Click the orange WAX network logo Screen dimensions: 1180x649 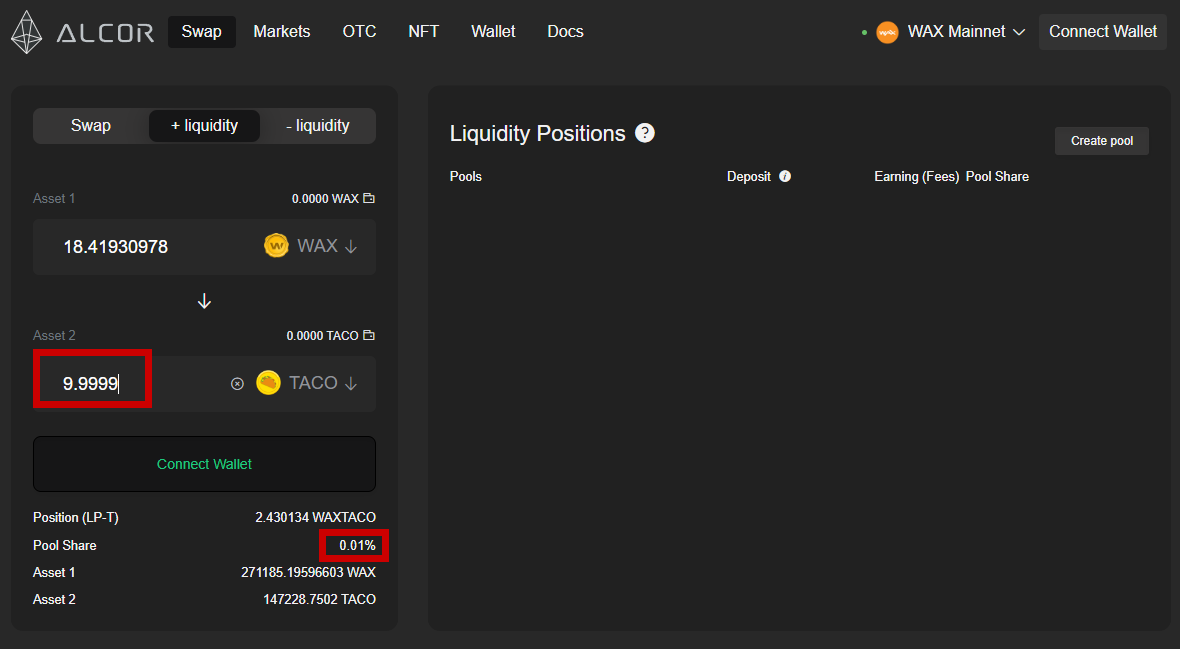887,32
